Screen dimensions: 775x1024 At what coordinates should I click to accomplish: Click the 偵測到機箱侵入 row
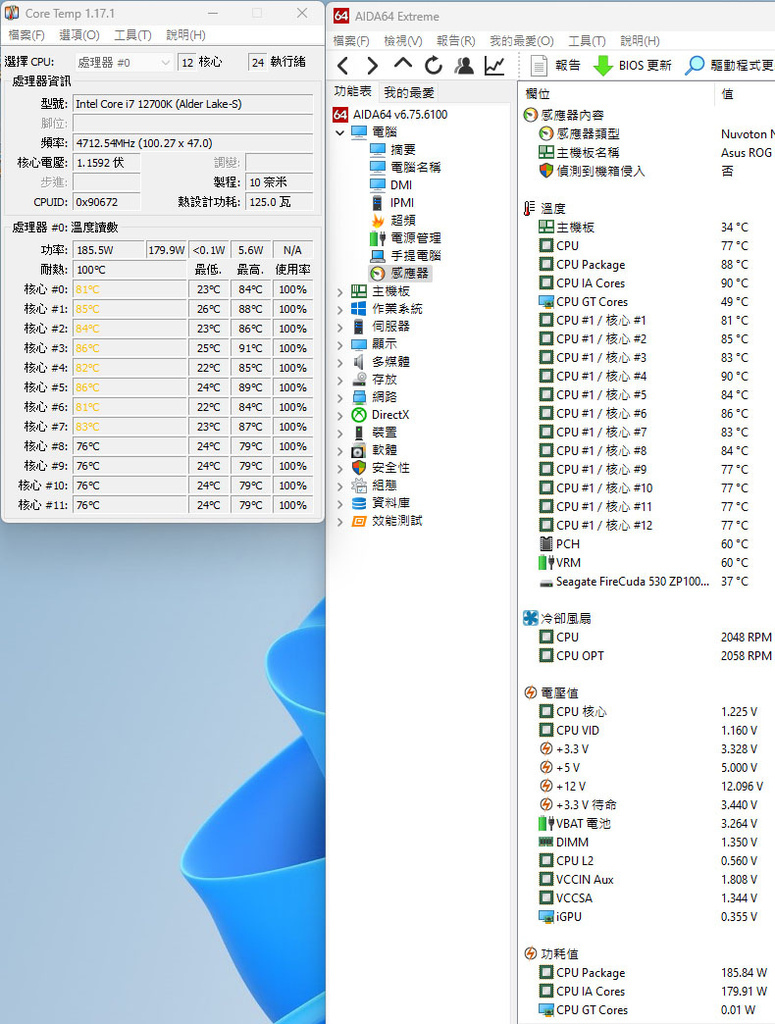click(x=656, y=171)
